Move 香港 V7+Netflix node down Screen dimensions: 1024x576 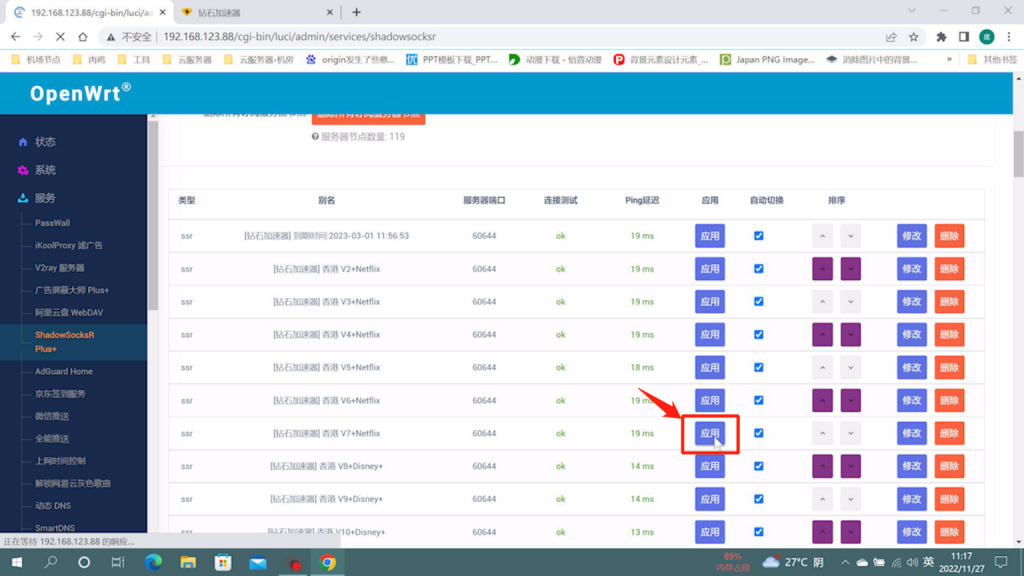[850, 433]
